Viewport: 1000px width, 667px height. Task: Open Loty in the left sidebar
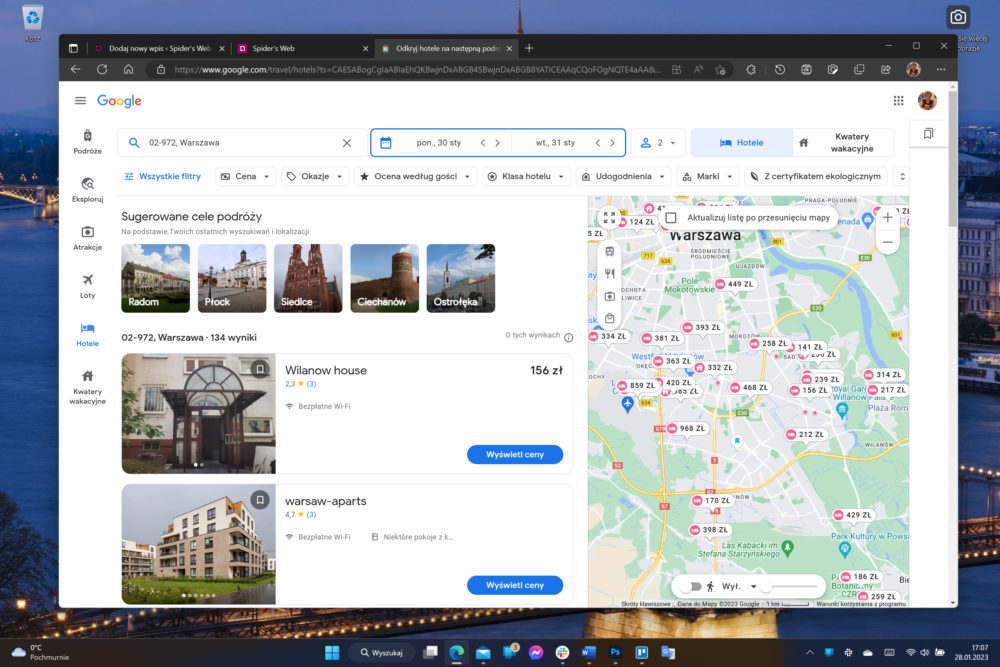[87, 286]
